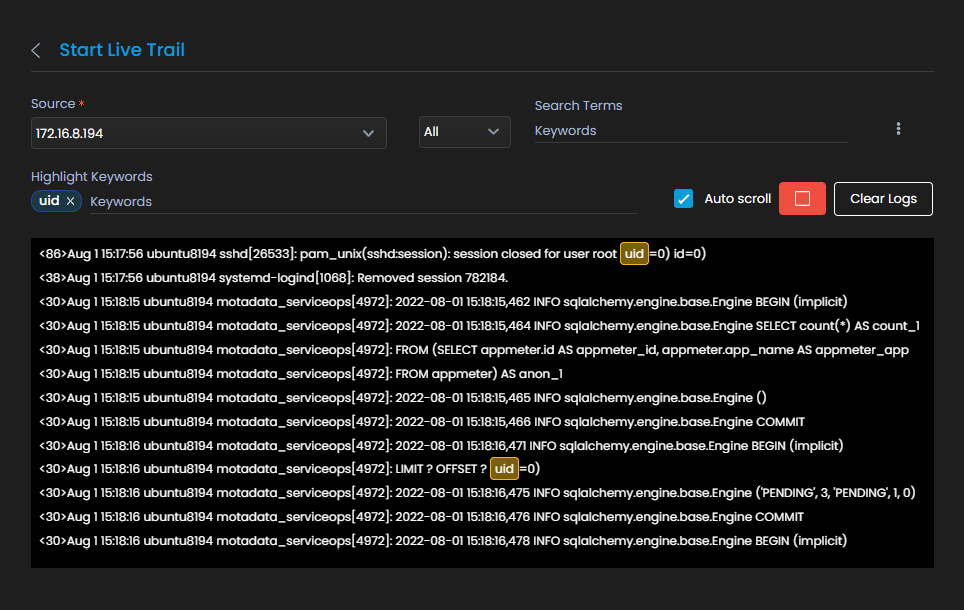Select the 15:18:16,476 COMMIT log line
Screen dimensions: 964x610
(421, 517)
